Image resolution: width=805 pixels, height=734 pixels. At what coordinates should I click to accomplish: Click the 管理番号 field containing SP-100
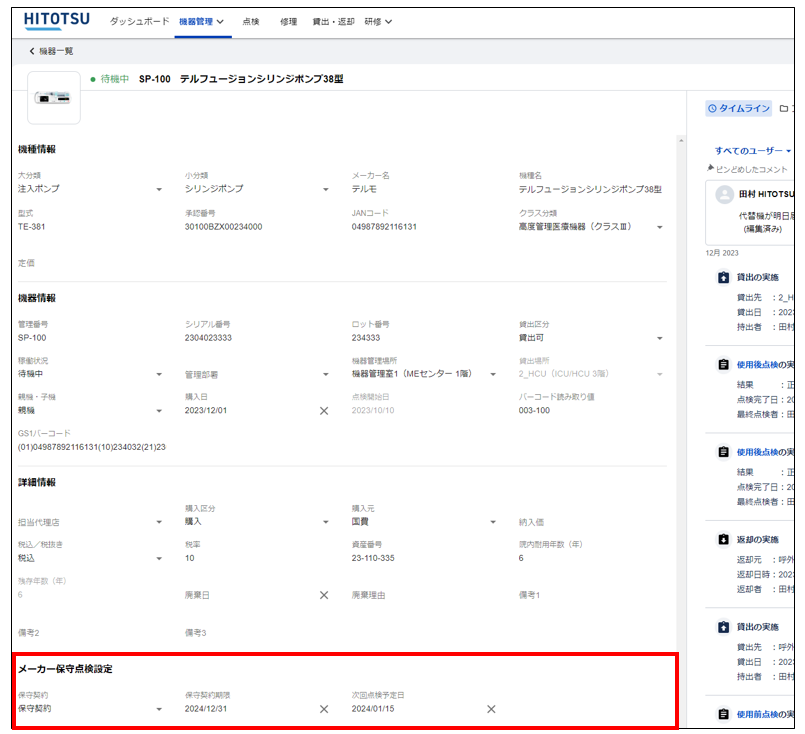90,338
